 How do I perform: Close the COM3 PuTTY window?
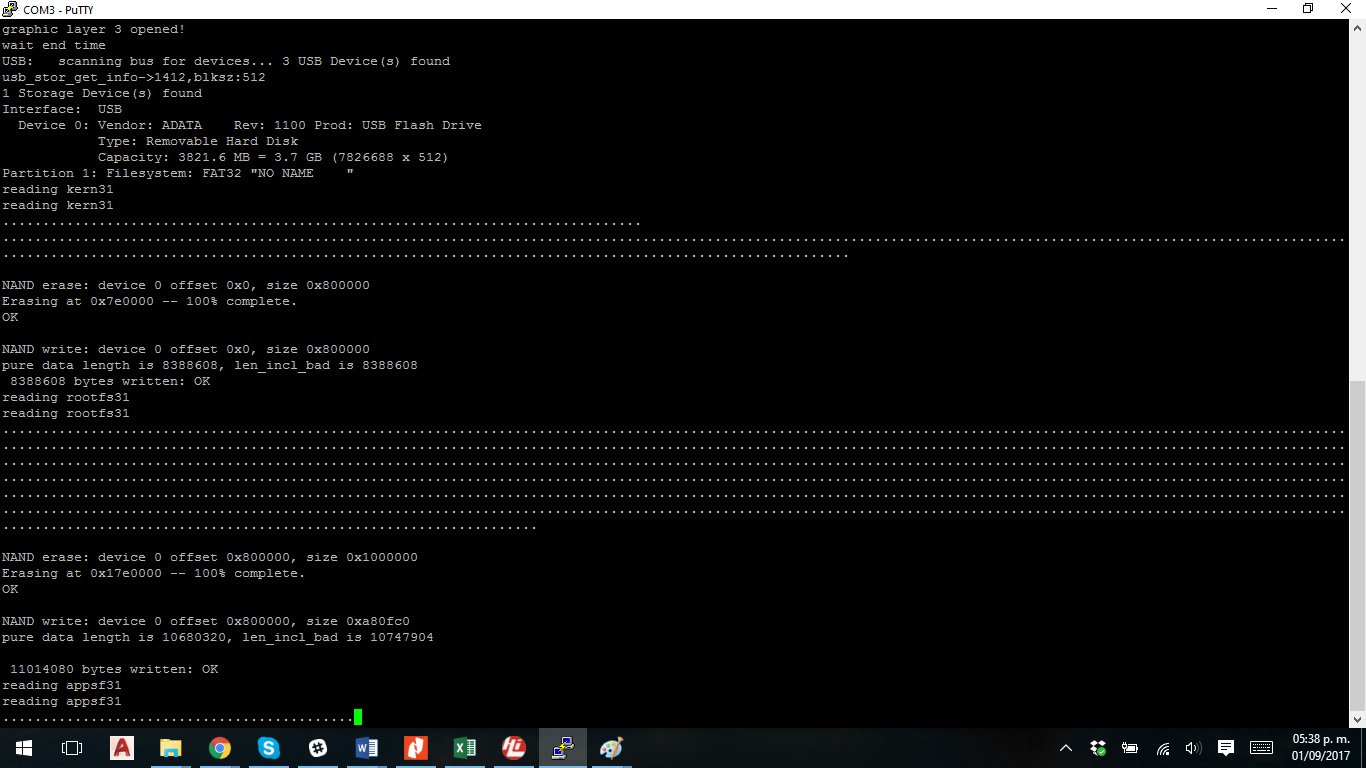1348,9
